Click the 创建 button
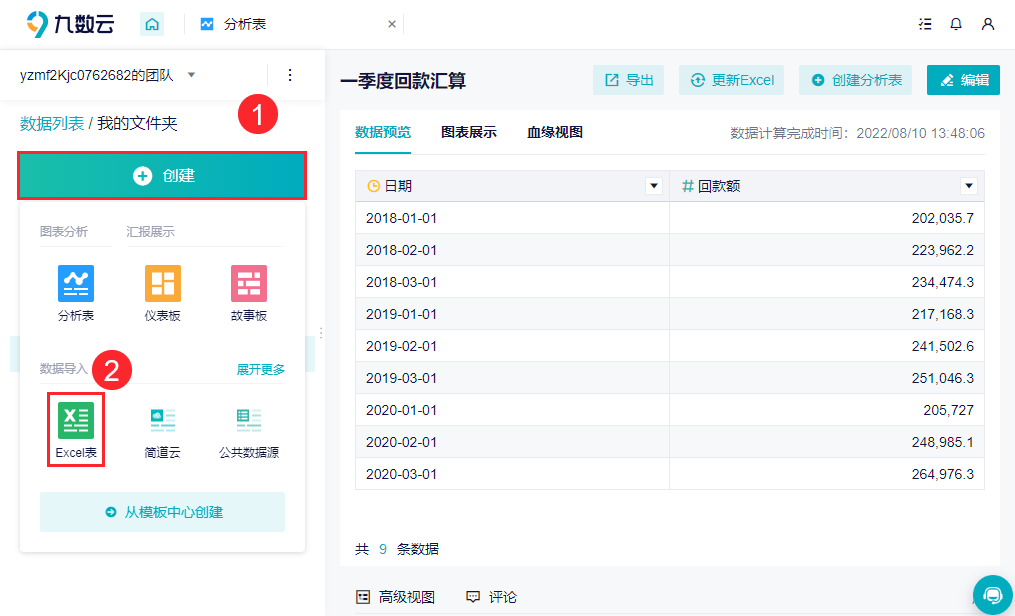1015x616 pixels. coord(162,176)
